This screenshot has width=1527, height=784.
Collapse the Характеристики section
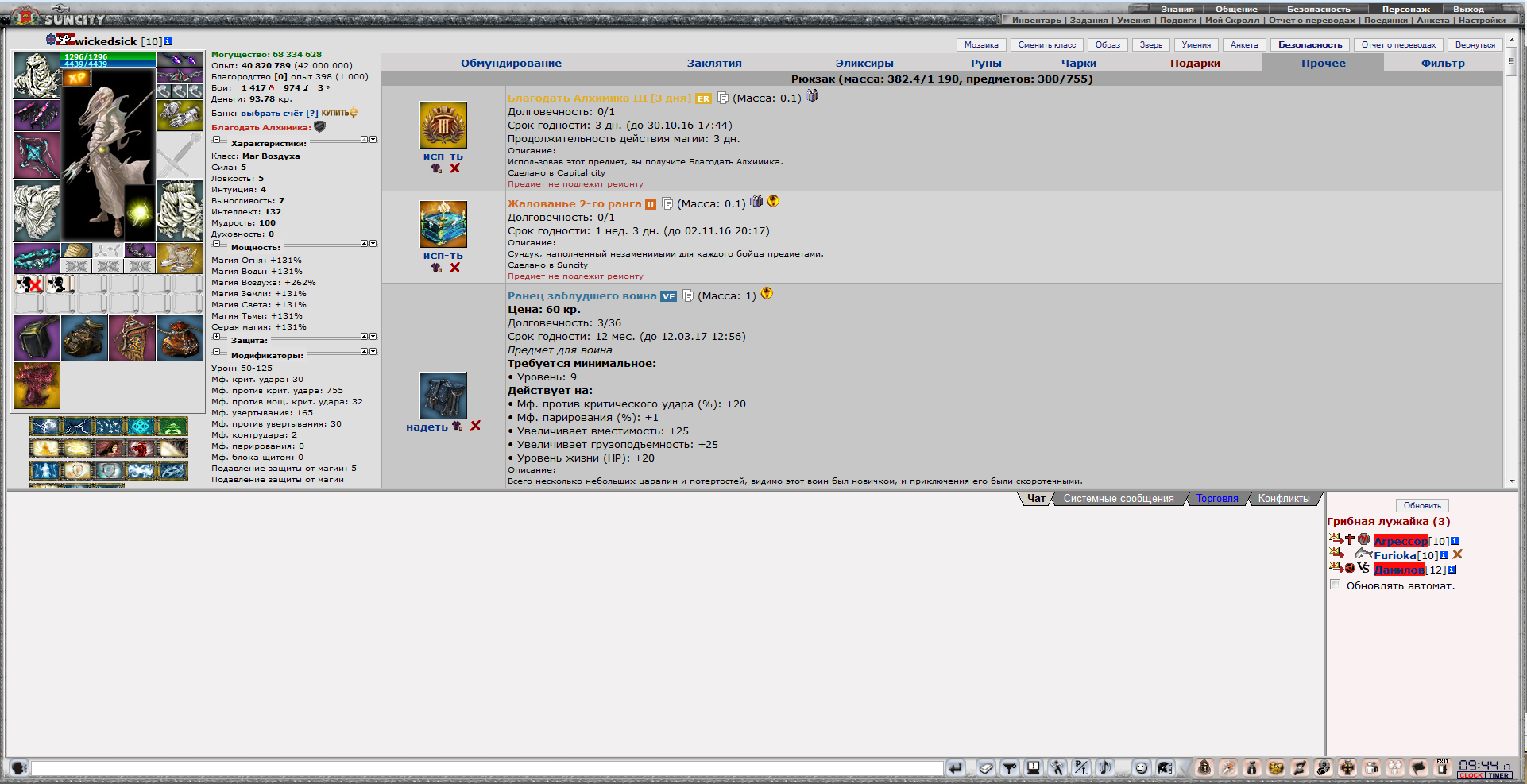(216, 140)
